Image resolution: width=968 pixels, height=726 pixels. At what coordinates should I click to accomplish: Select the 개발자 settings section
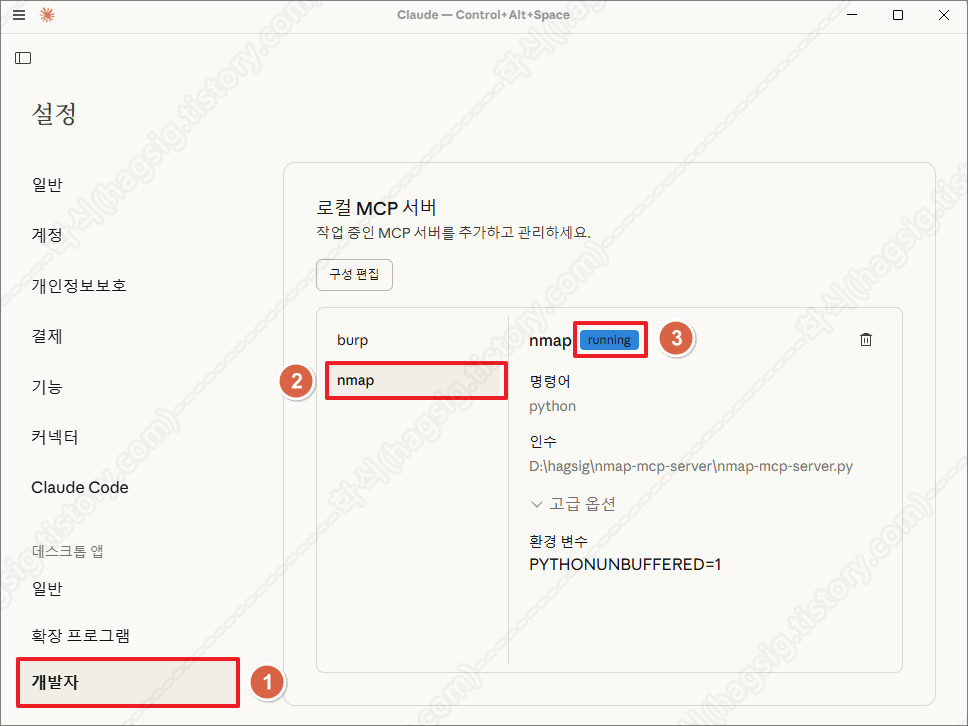128,682
